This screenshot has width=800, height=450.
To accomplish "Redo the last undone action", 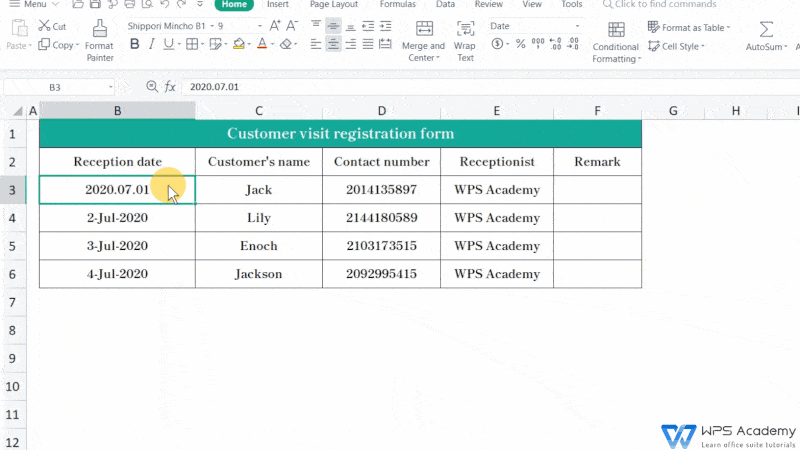I will pos(181,4).
